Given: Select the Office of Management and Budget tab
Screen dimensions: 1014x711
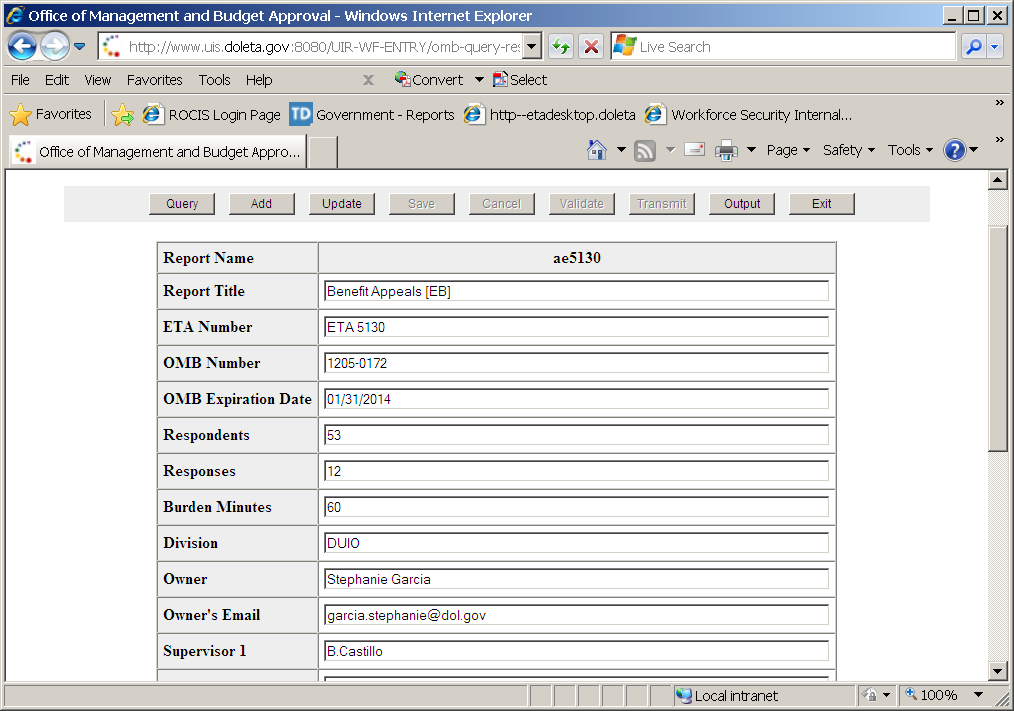Looking at the screenshot, I should [156, 152].
